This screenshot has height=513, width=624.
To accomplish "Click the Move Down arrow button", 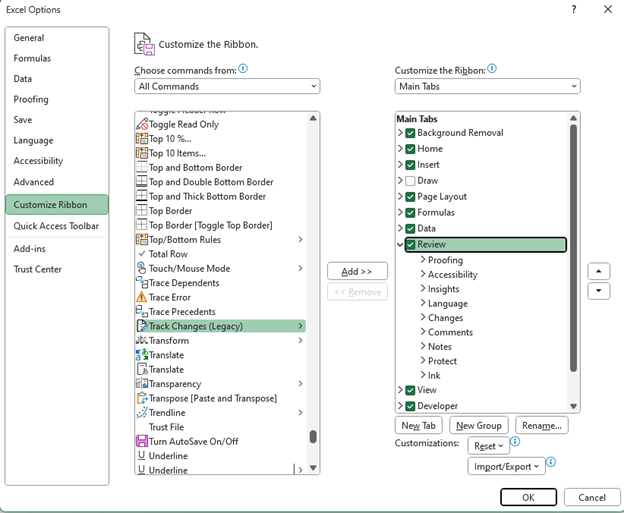I will 599,291.
